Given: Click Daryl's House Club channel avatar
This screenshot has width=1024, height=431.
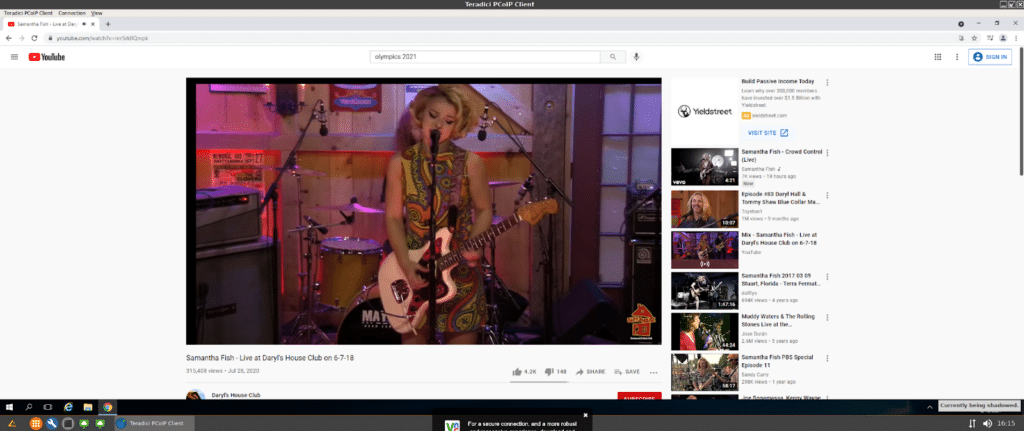Looking at the screenshot, I should pos(195,395).
